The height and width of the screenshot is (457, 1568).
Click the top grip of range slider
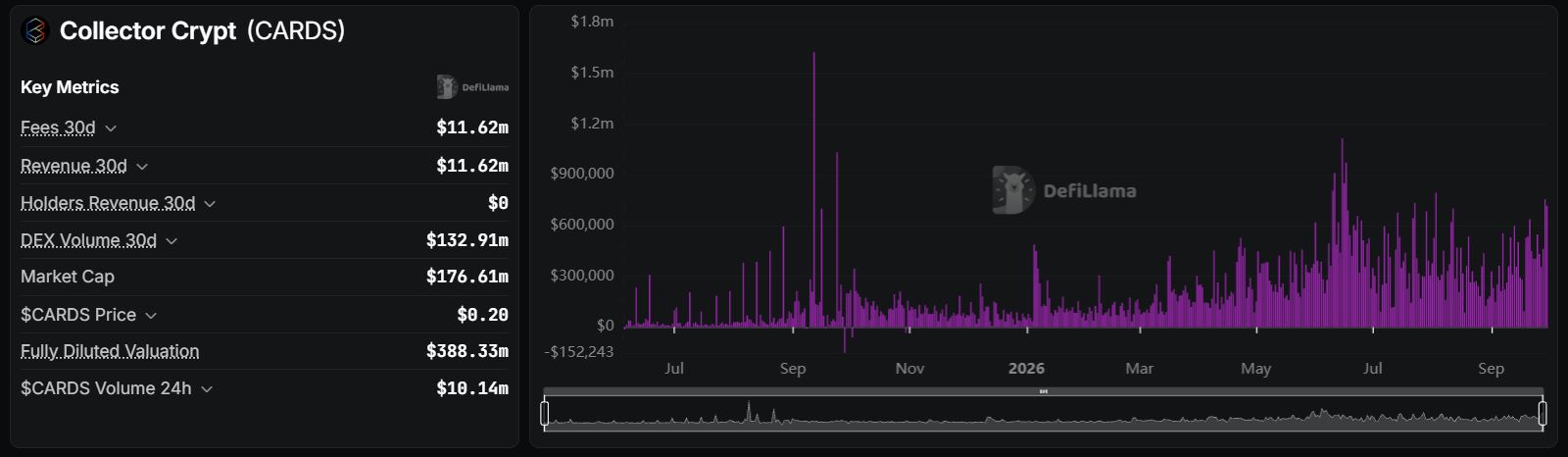point(1044,391)
